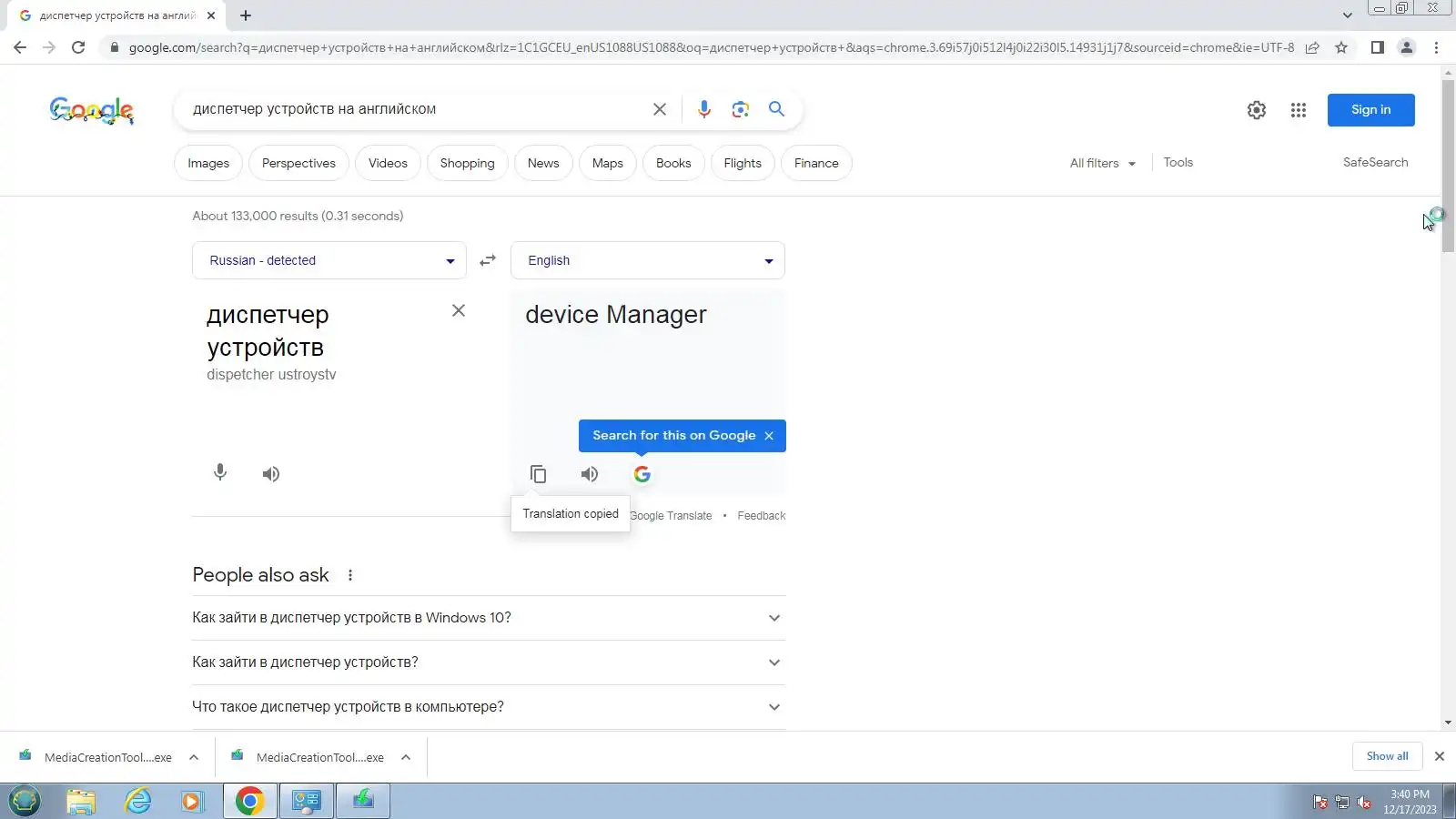This screenshot has width=1456, height=819.
Task: Open Windows Explorer from the taskbar
Action: tap(81, 802)
